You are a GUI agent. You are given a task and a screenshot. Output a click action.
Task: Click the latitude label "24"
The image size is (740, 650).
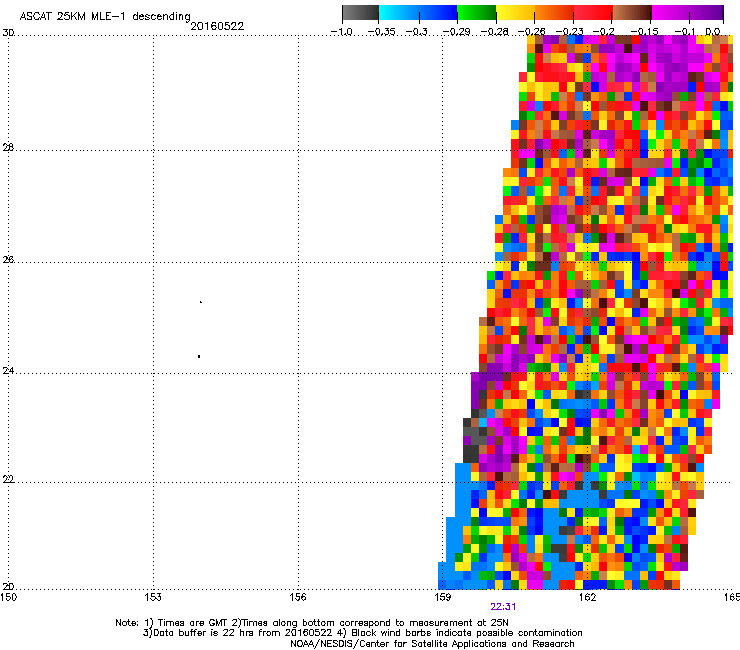coord(8,371)
